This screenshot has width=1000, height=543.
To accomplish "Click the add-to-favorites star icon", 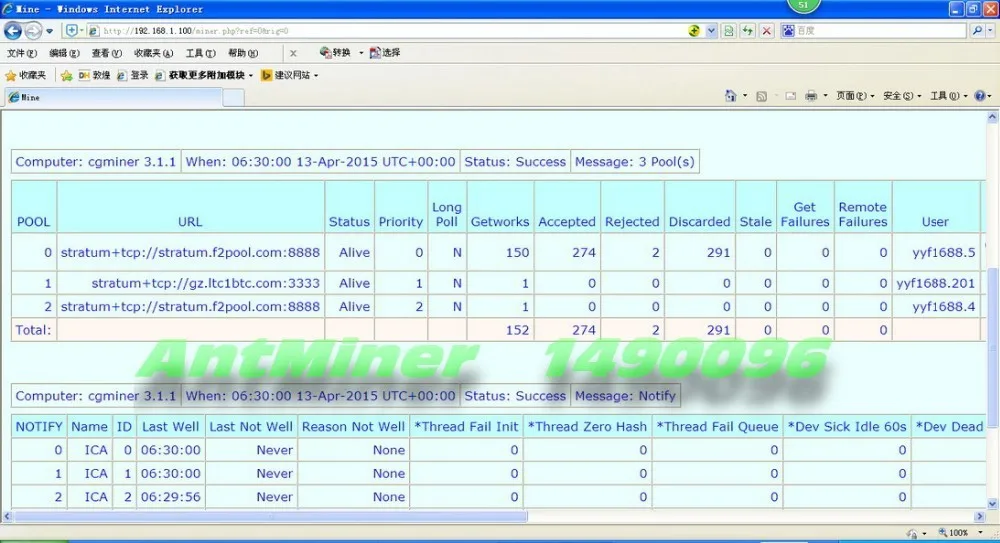I will click(66, 75).
